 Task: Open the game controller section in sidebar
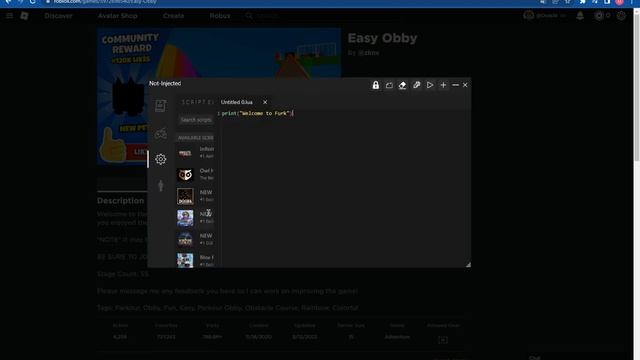point(160,133)
